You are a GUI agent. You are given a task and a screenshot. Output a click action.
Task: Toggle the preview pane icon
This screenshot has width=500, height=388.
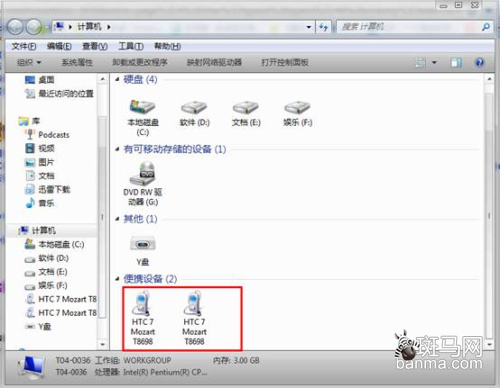click(456, 62)
